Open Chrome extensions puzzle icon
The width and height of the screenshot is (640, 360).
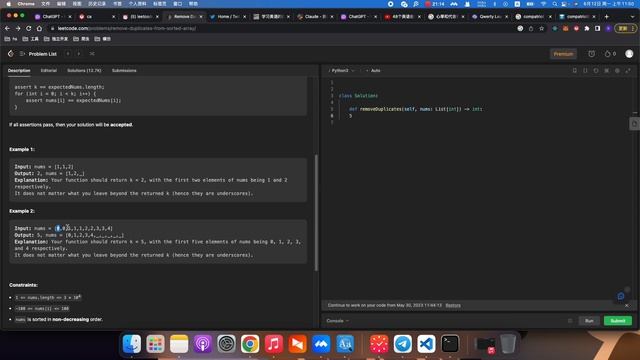(x=587, y=29)
